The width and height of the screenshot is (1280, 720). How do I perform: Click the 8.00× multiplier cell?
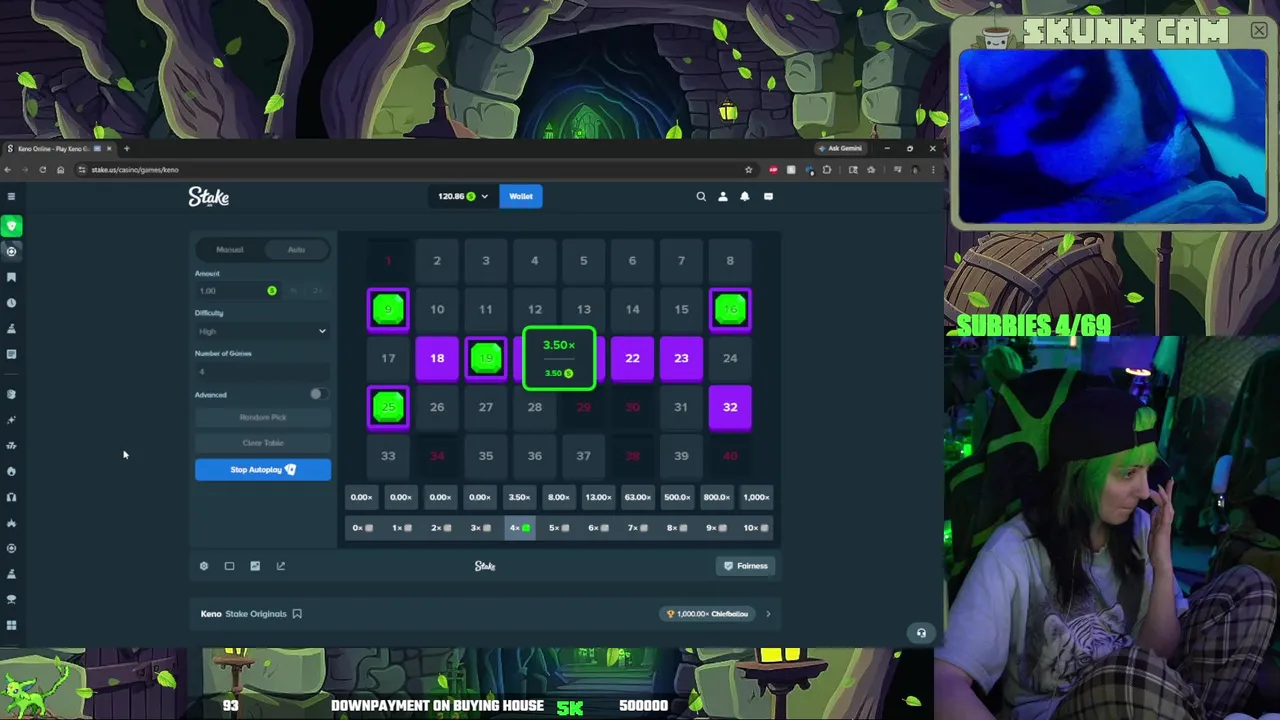(558, 497)
